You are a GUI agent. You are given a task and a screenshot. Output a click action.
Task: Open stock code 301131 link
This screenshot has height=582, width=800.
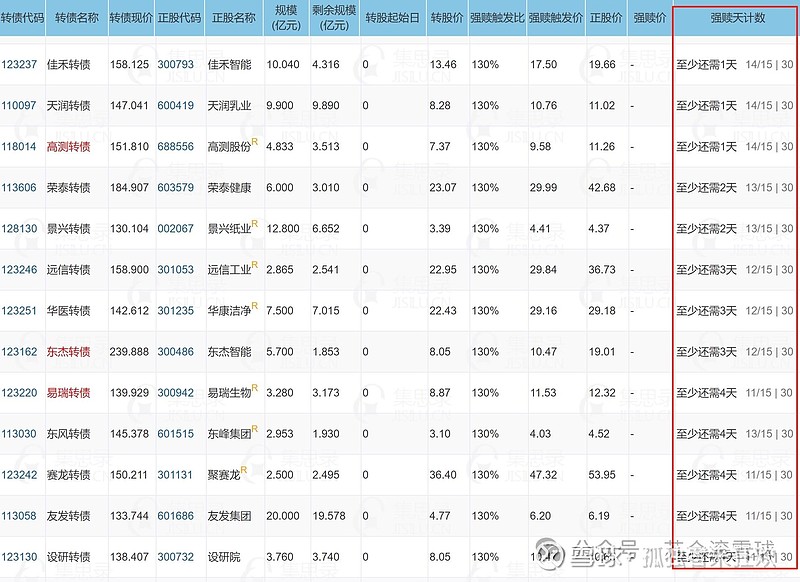coord(176,475)
